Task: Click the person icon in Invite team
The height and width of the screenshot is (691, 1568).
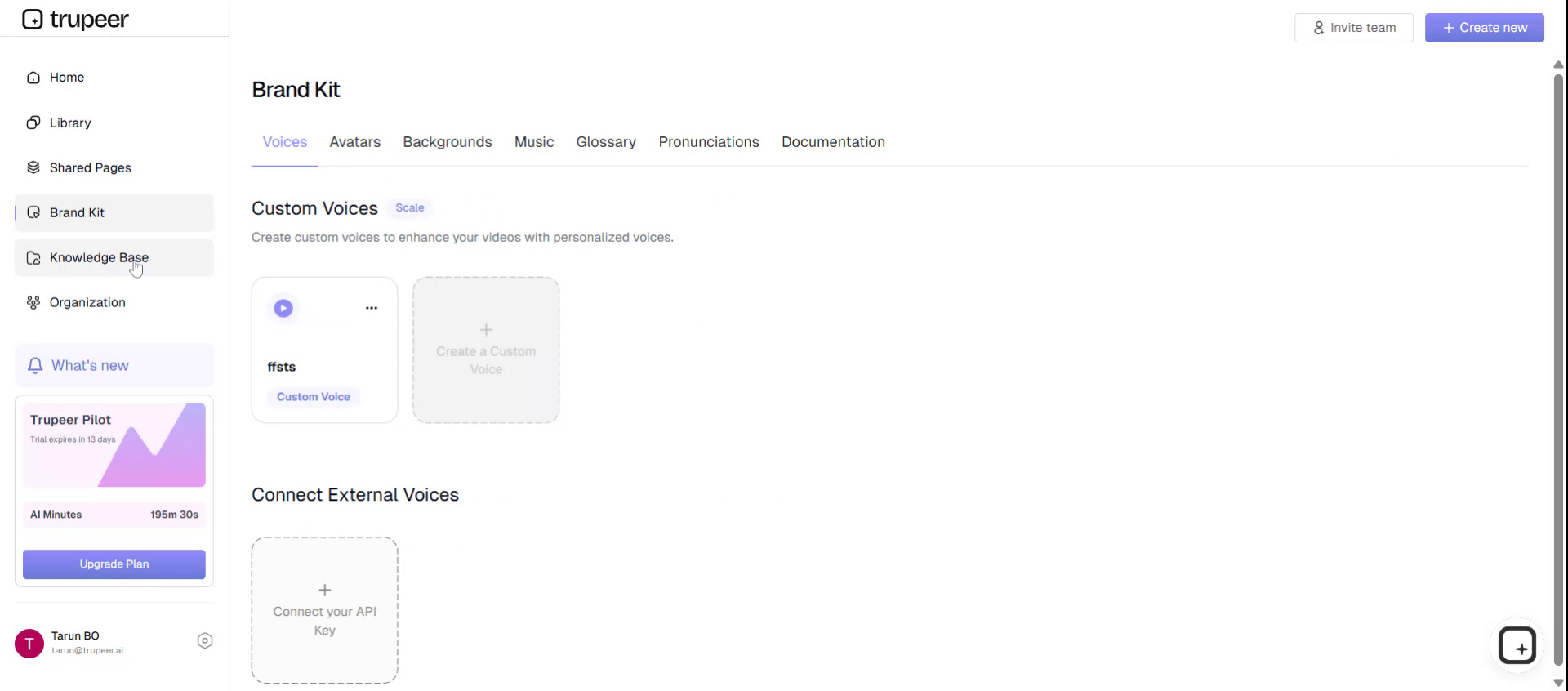Action: [x=1318, y=28]
